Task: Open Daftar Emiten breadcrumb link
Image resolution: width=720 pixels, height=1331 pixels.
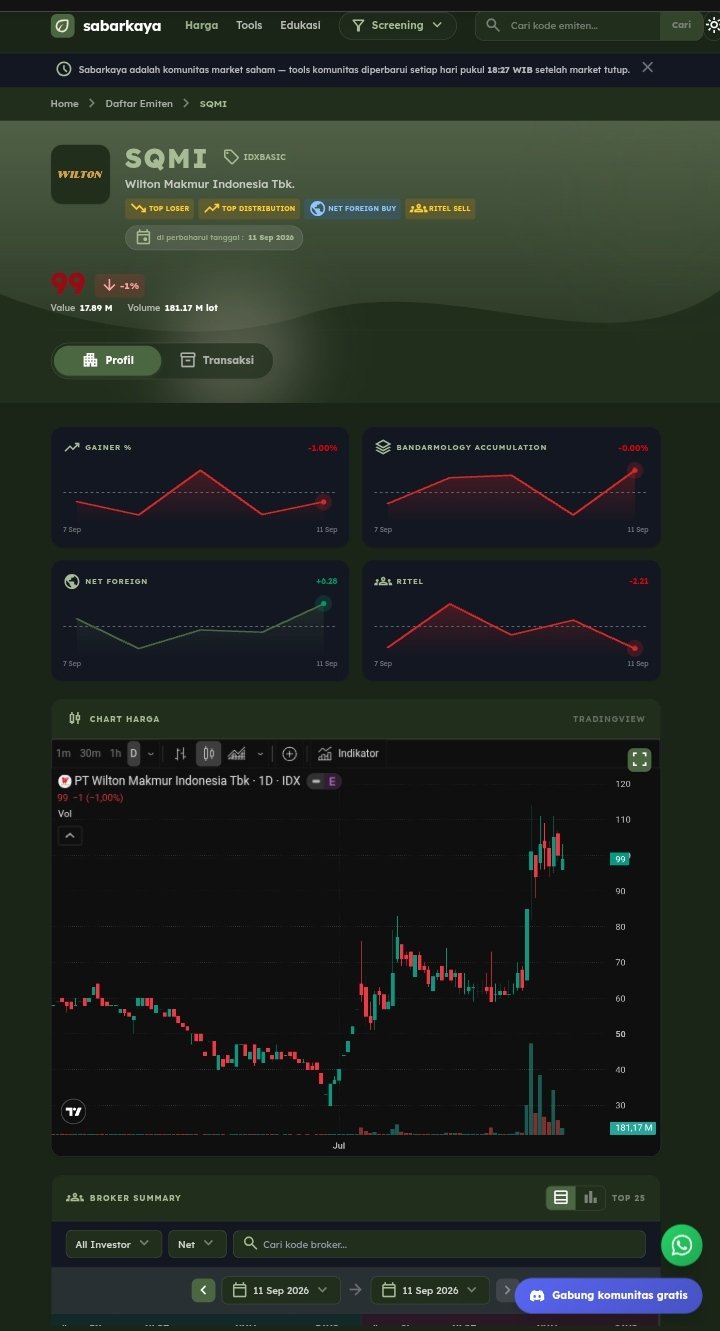Action: [x=139, y=103]
